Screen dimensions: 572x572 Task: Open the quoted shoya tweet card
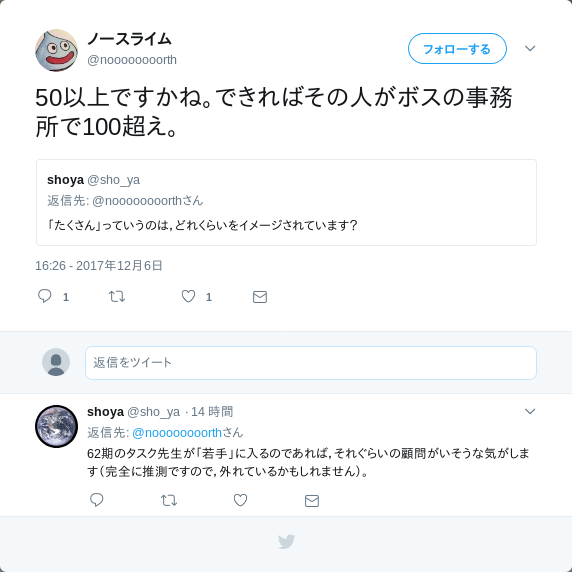point(286,202)
